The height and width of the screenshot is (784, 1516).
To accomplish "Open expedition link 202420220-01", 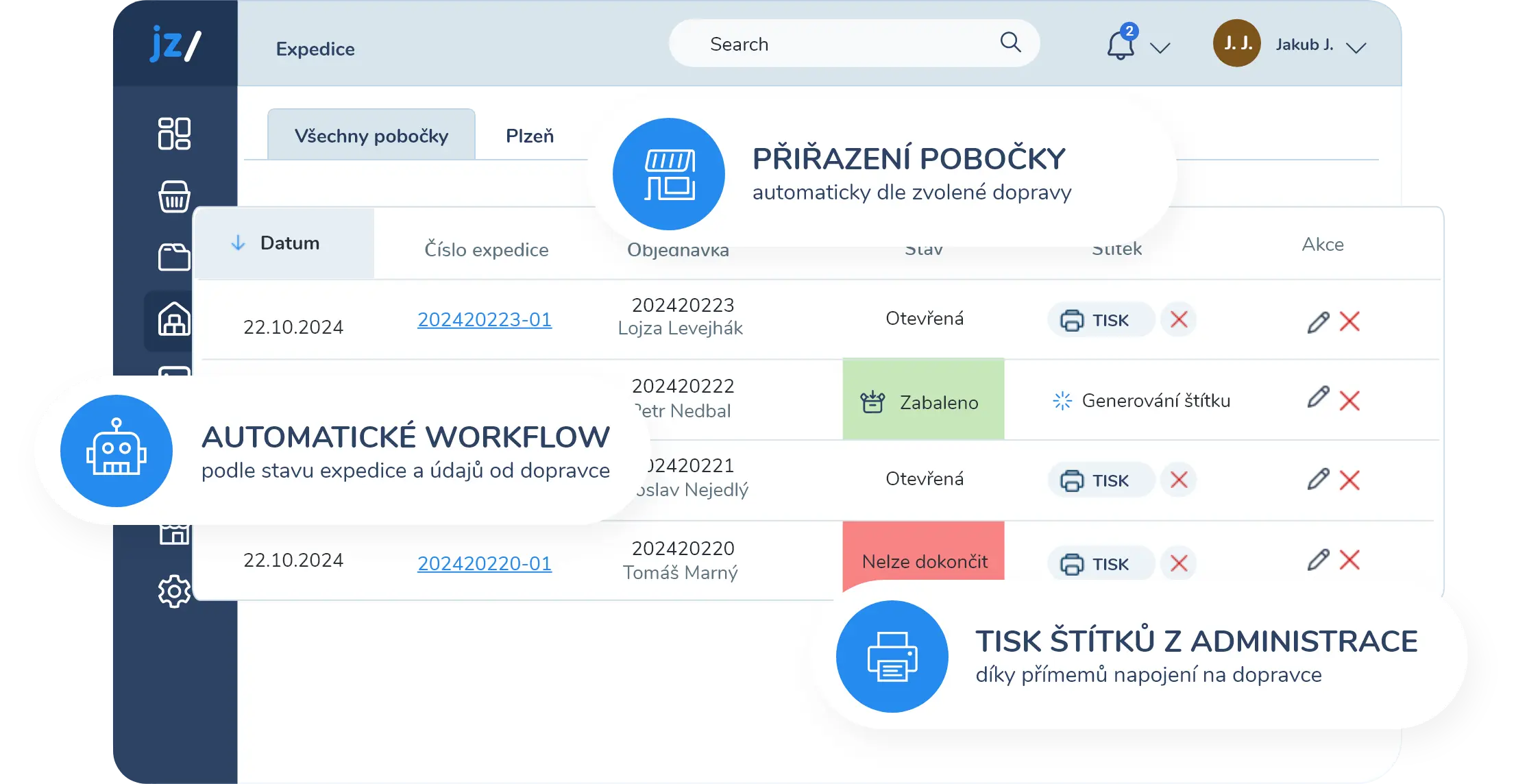I will [485, 563].
